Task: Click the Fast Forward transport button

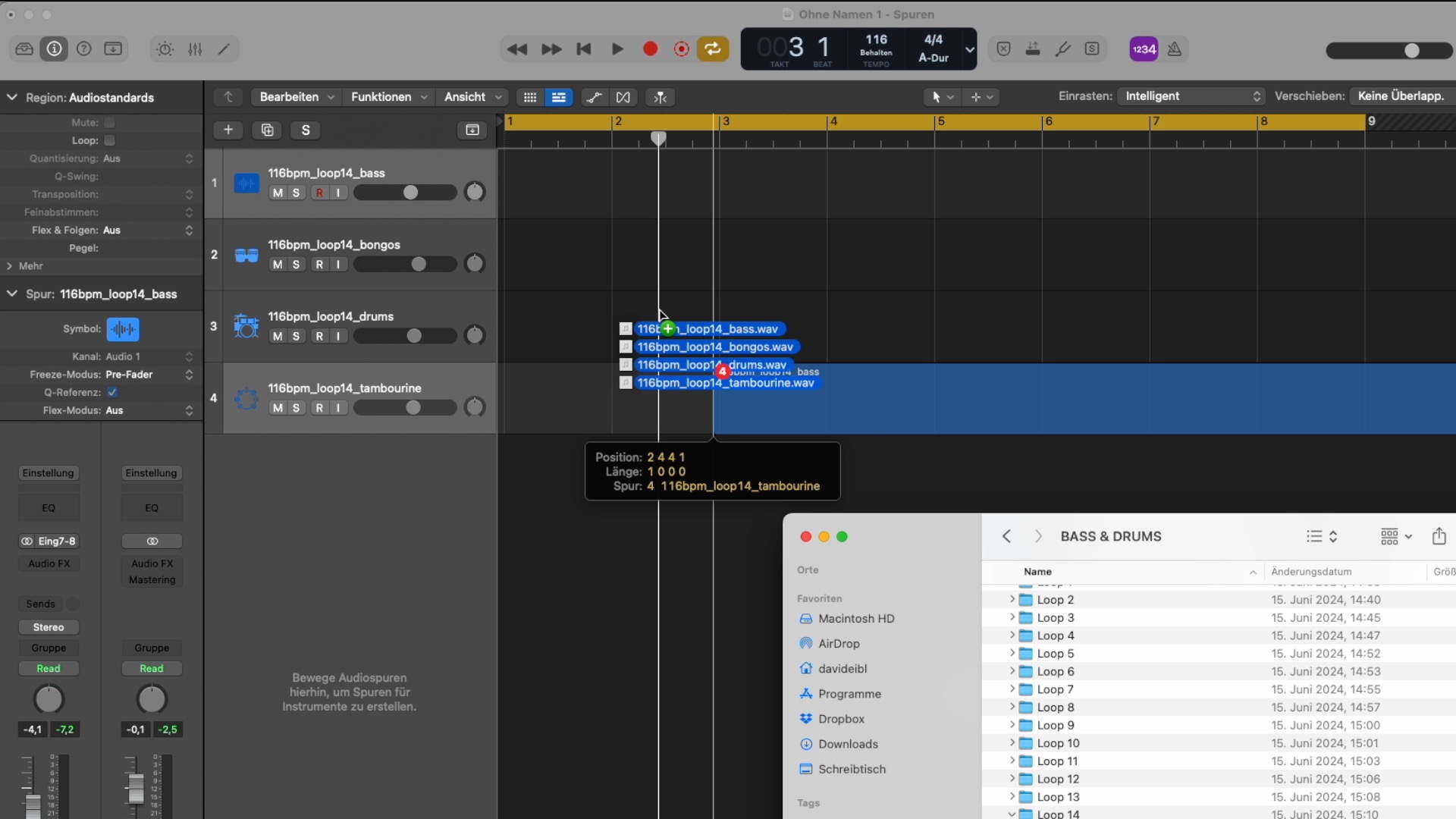Action: (x=551, y=49)
